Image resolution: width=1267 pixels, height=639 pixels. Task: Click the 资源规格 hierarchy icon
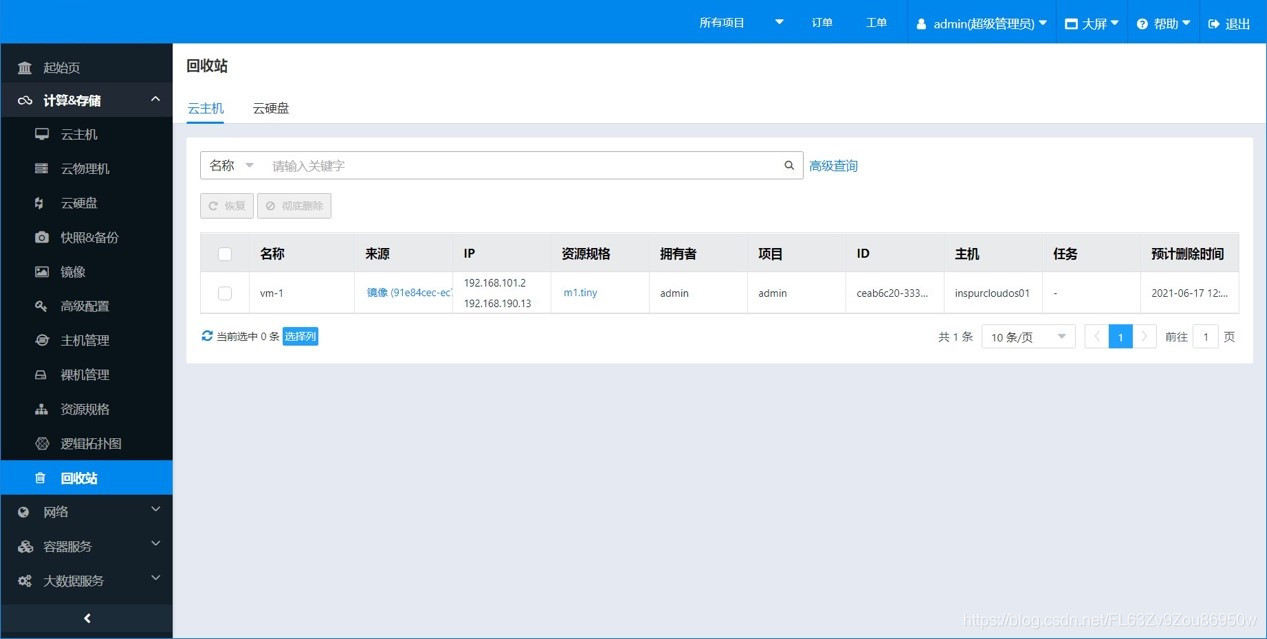(x=42, y=409)
